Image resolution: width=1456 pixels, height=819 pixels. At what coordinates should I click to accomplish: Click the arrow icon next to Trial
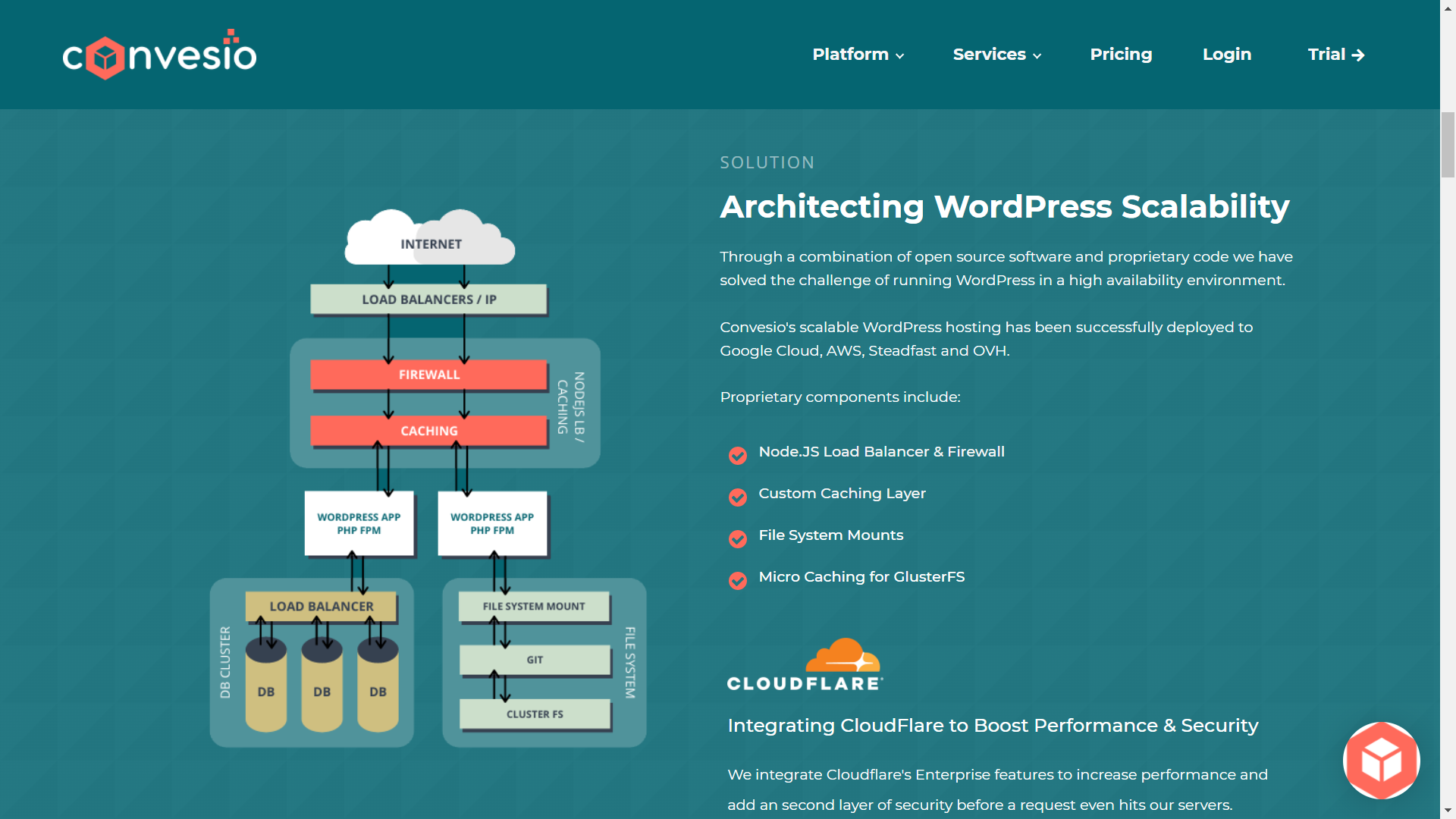1359,55
